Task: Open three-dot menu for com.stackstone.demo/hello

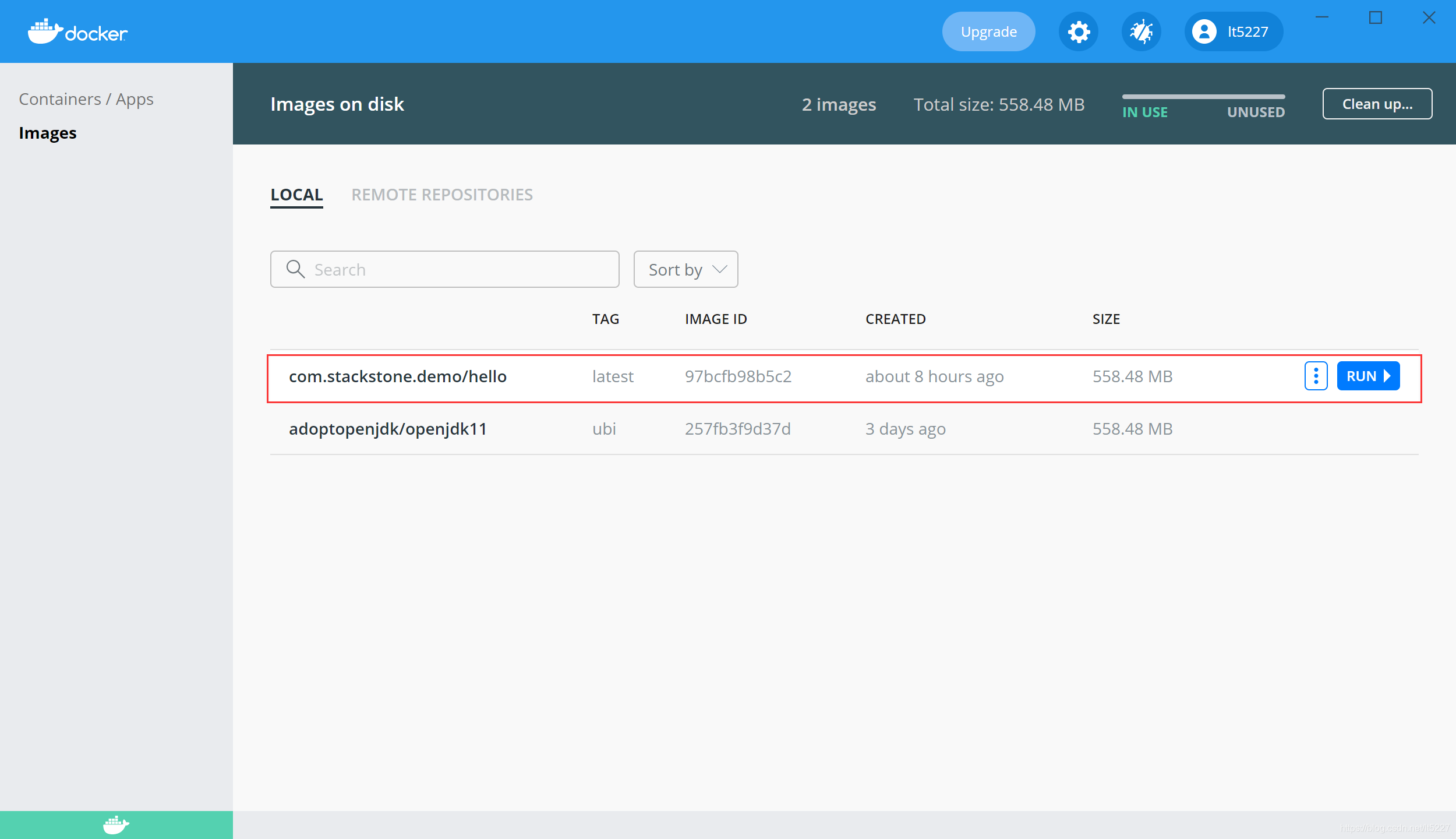Action: click(x=1316, y=376)
